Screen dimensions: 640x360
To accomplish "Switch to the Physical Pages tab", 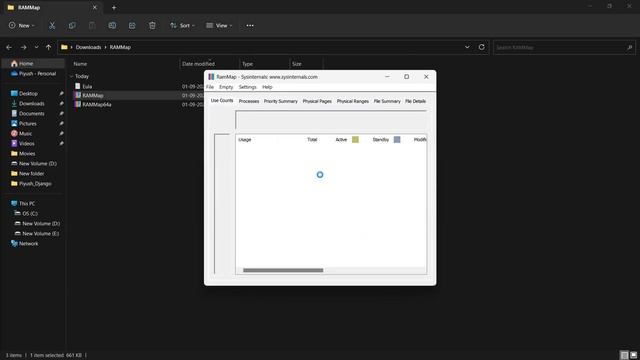I will 317,101.
